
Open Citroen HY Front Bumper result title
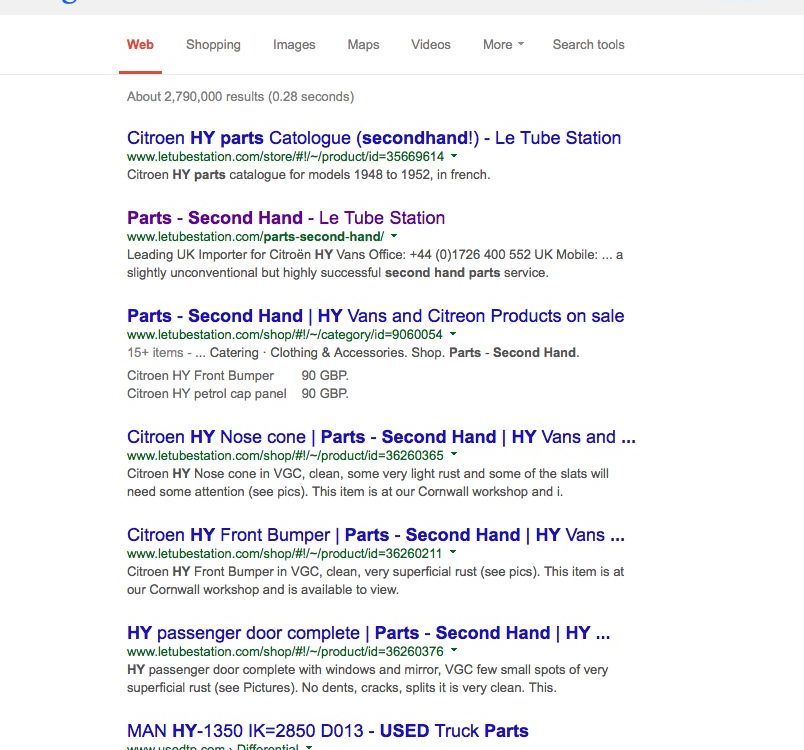(x=376, y=535)
